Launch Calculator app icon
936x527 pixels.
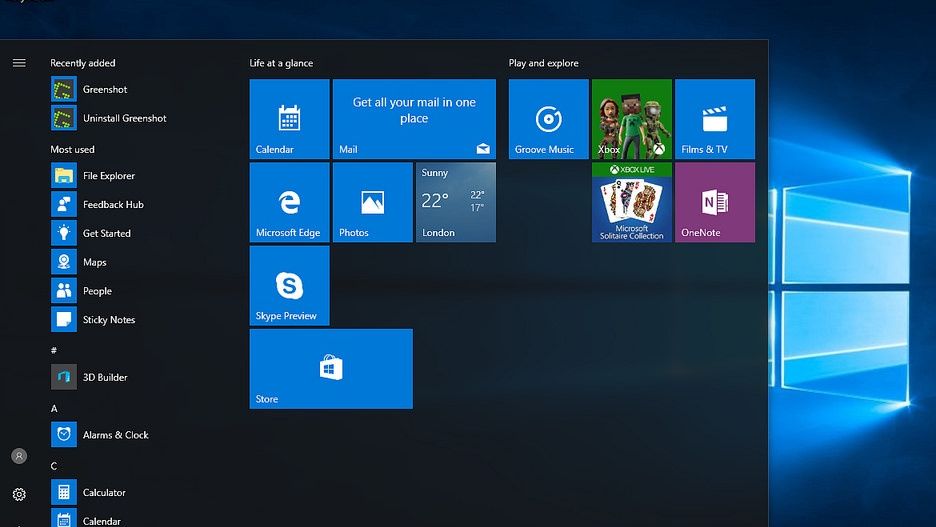tap(64, 492)
